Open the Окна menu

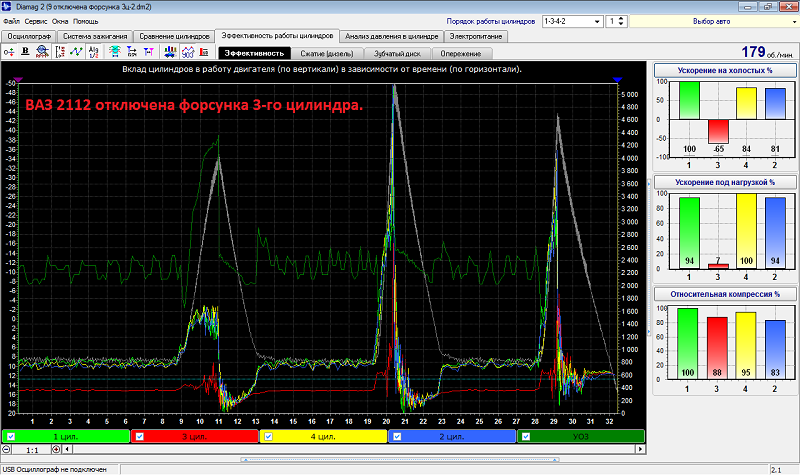pyautogui.click(x=60, y=21)
